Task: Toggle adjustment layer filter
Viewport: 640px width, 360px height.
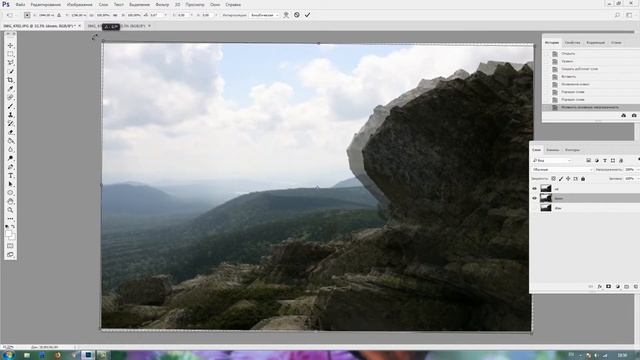Action: 597,160
